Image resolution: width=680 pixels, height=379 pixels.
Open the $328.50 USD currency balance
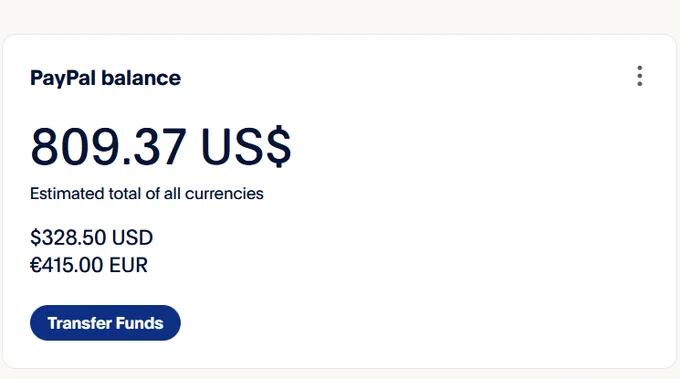(x=92, y=237)
